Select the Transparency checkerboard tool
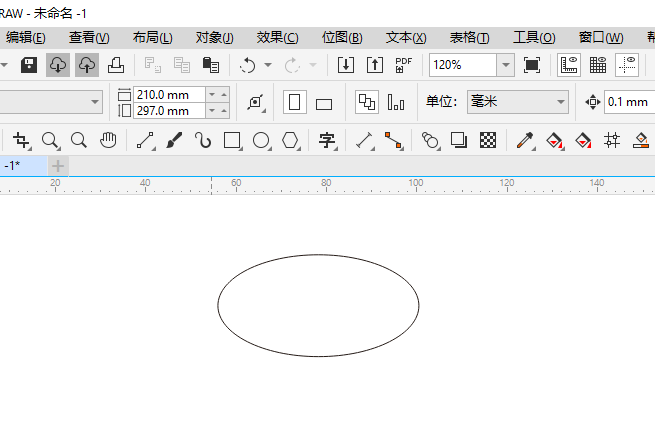Viewport: 655px width, 434px height. coord(487,140)
